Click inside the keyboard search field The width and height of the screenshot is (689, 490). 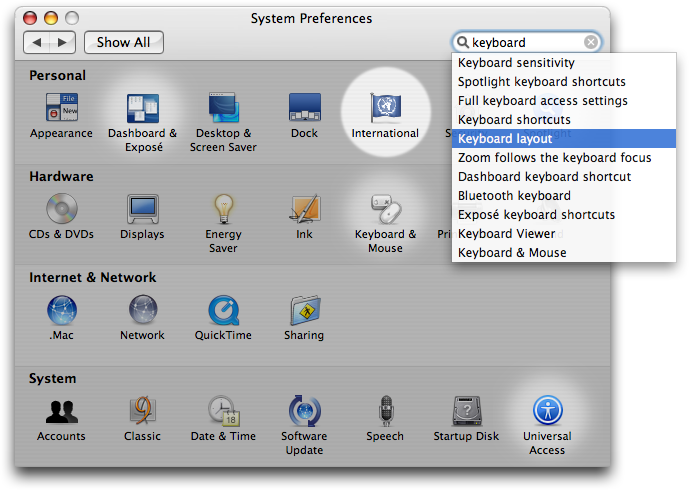[x=525, y=42]
